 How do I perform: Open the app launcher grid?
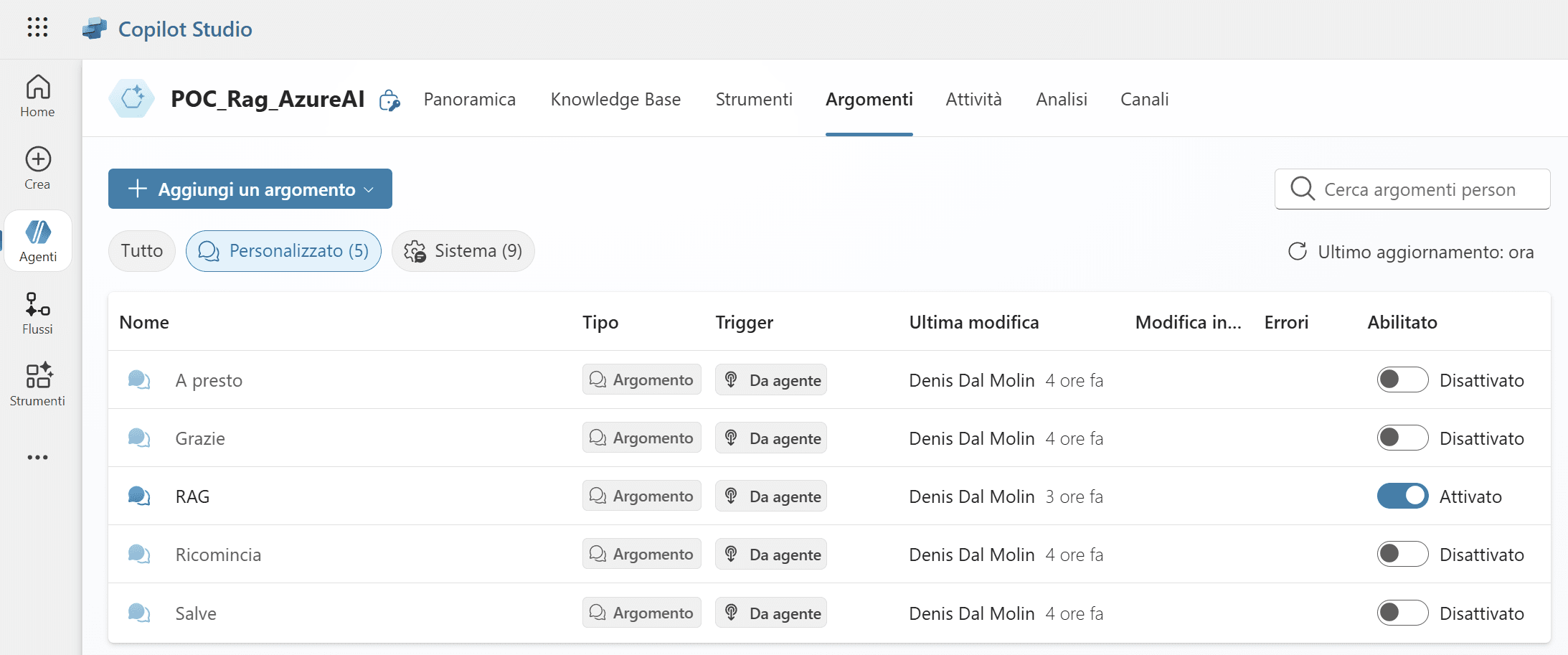click(37, 27)
